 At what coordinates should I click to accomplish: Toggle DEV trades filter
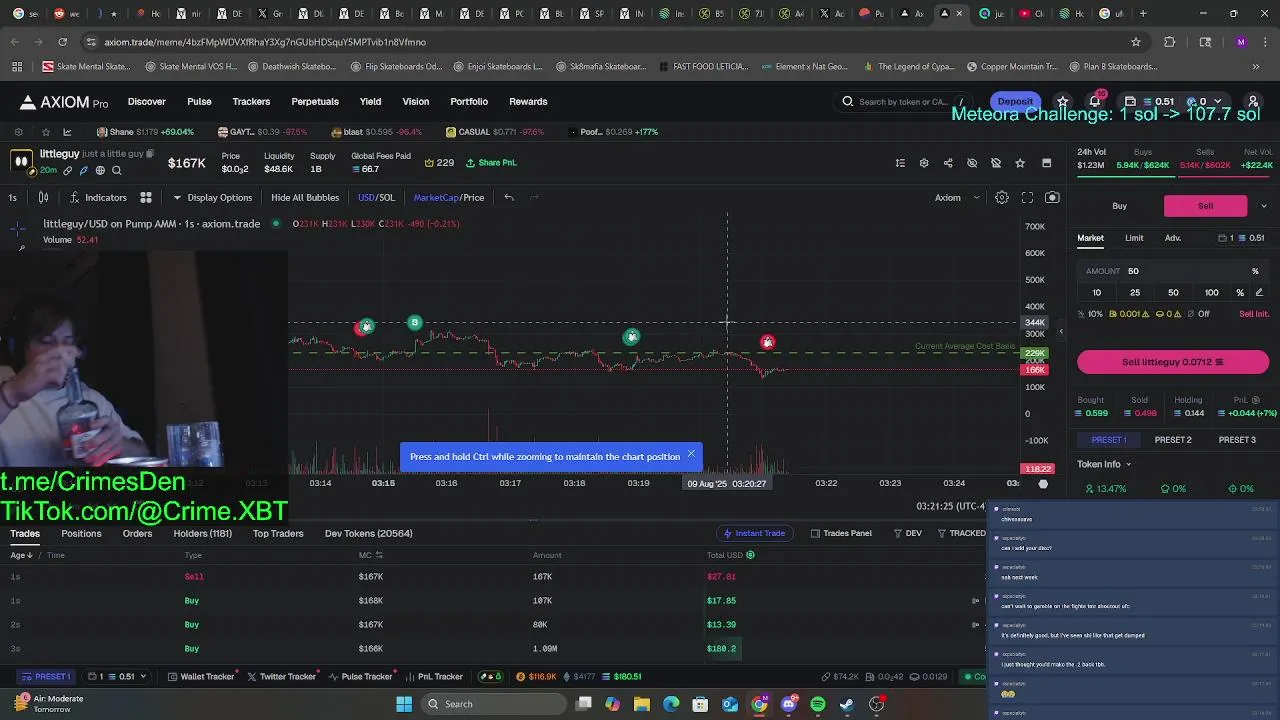(x=908, y=533)
